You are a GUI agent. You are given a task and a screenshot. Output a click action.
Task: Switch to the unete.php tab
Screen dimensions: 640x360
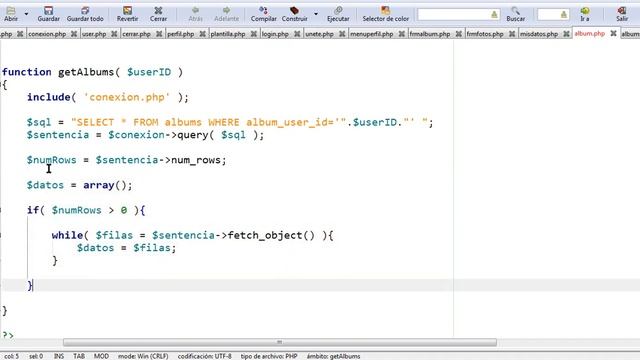320,34
